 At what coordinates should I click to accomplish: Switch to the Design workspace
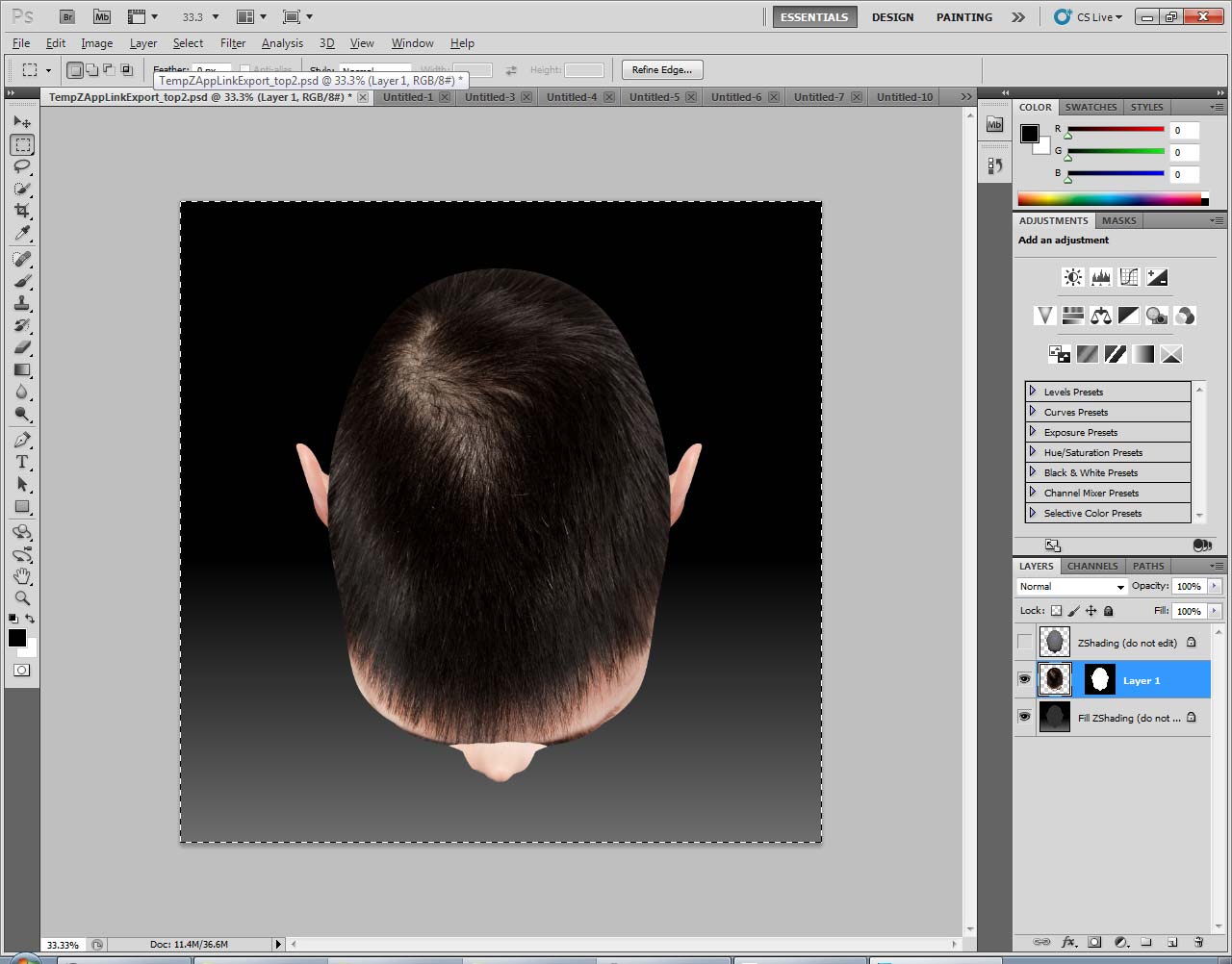coord(892,17)
